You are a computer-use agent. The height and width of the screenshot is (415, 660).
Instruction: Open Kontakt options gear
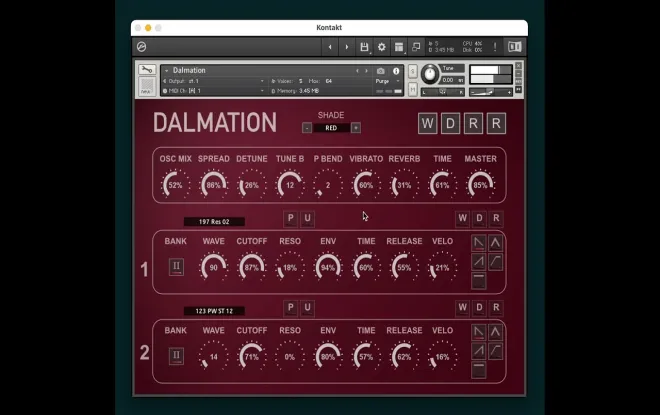[381, 47]
